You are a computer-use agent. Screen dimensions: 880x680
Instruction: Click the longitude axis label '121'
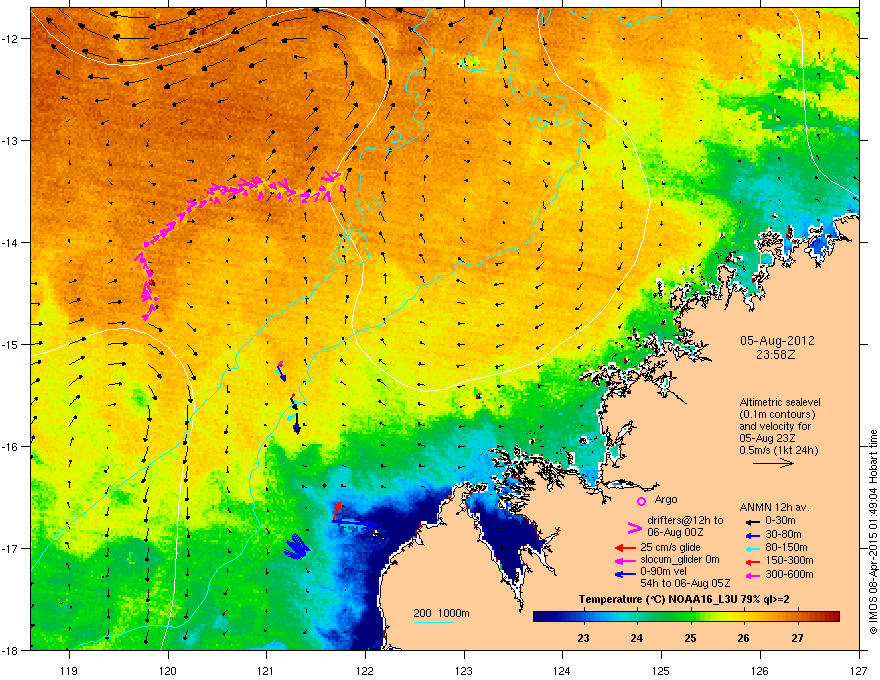coord(266,670)
